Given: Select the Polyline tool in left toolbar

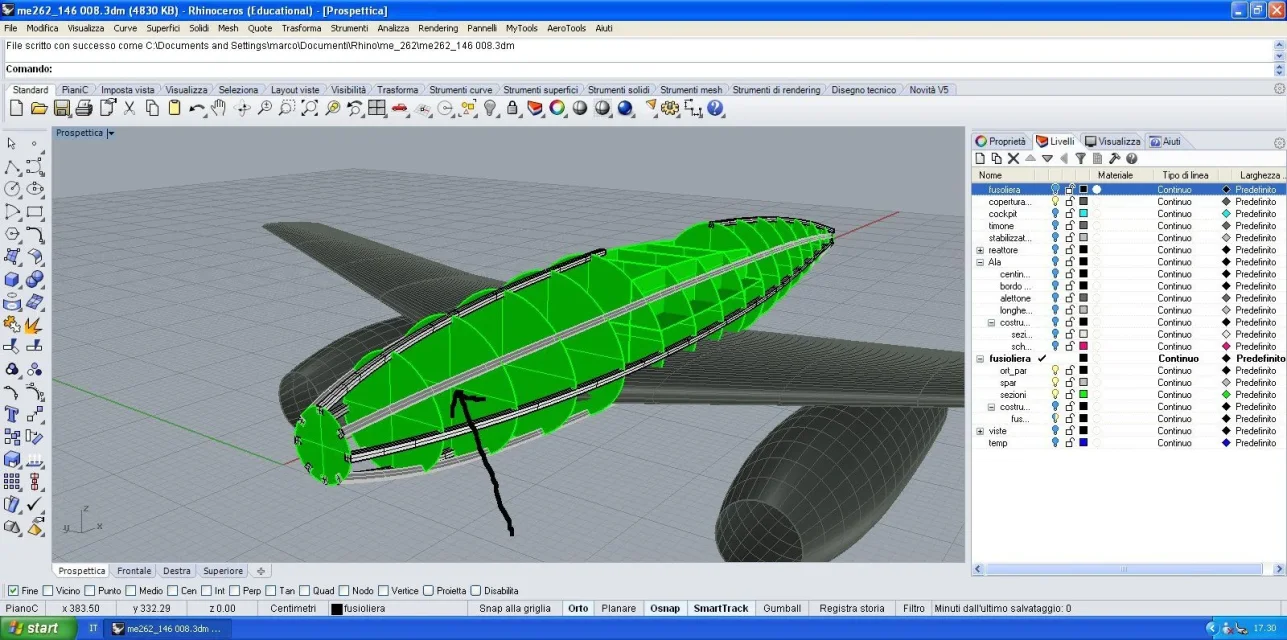Looking at the screenshot, I should point(12,167).
